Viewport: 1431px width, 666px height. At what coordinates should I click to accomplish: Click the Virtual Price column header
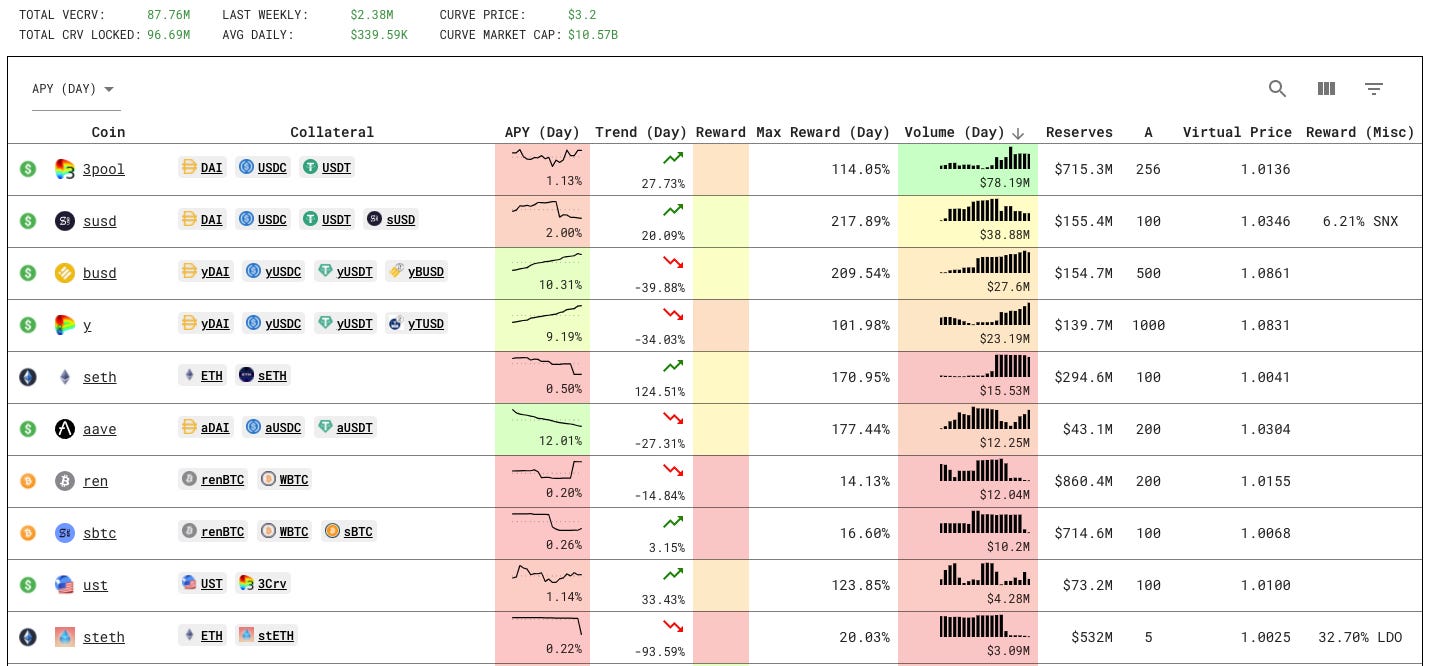click(x=1237, y=132)
